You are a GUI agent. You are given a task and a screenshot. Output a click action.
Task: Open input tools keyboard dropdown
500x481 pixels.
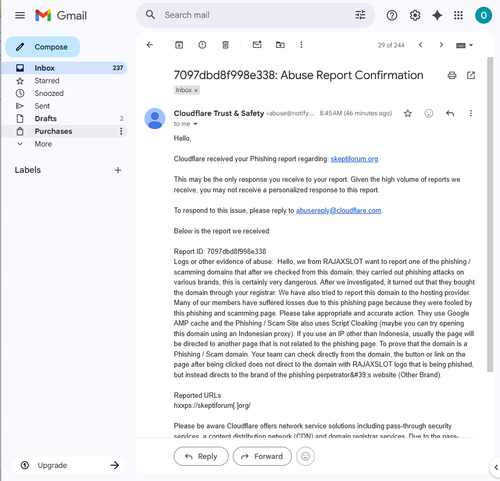point(464,45)
